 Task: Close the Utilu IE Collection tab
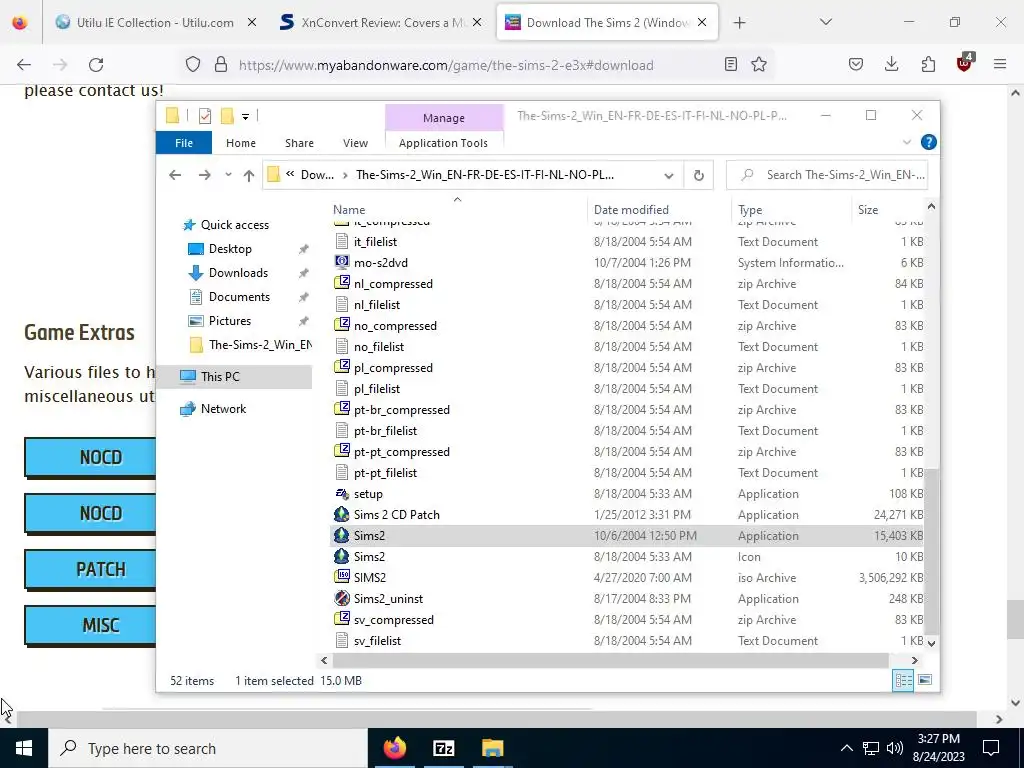[251, 22]
